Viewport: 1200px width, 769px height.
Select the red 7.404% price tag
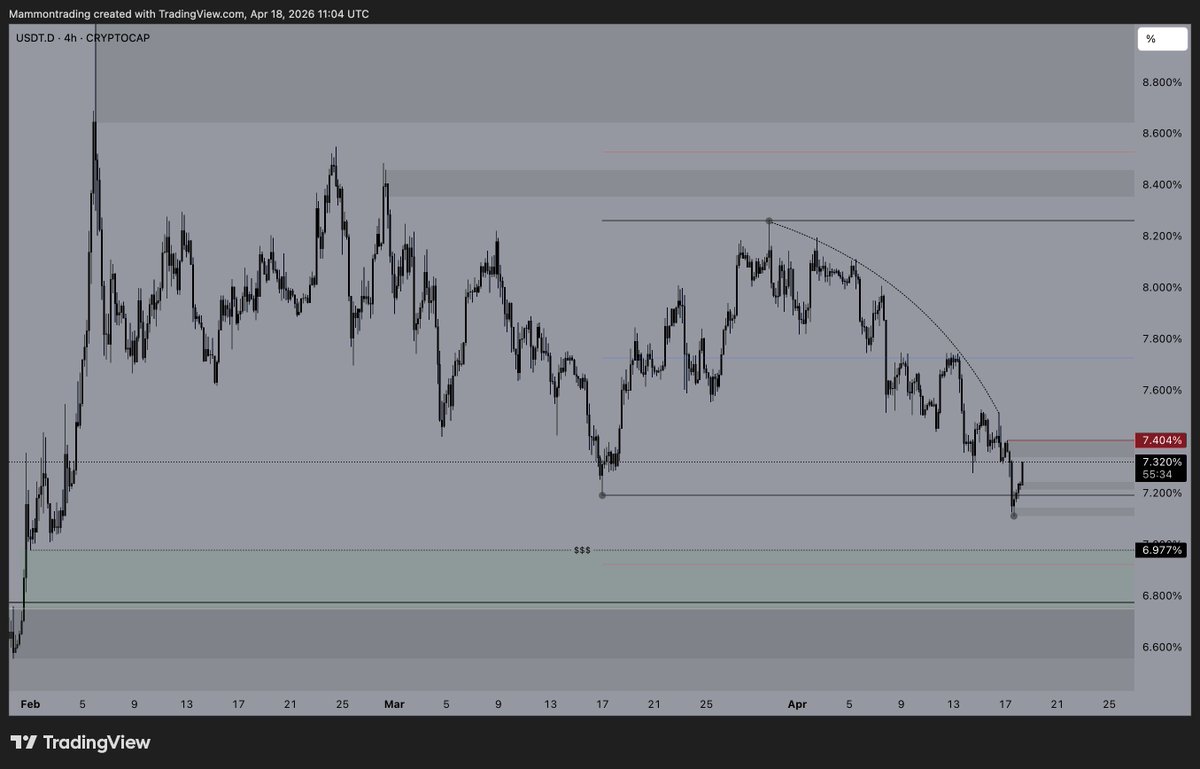click(x=1161, y=440)
